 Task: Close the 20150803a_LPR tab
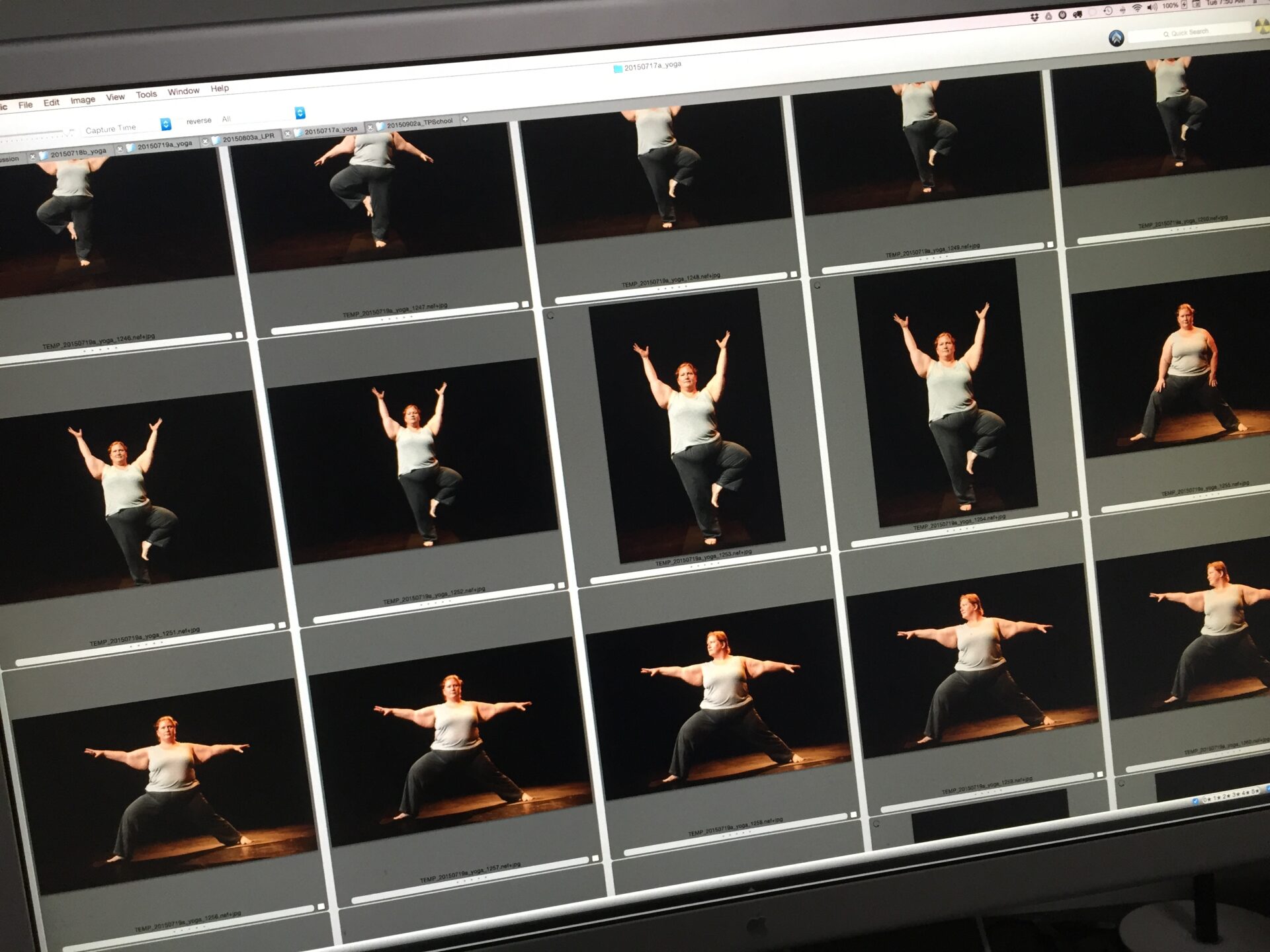pyautogui.click(x=205, y=141)
